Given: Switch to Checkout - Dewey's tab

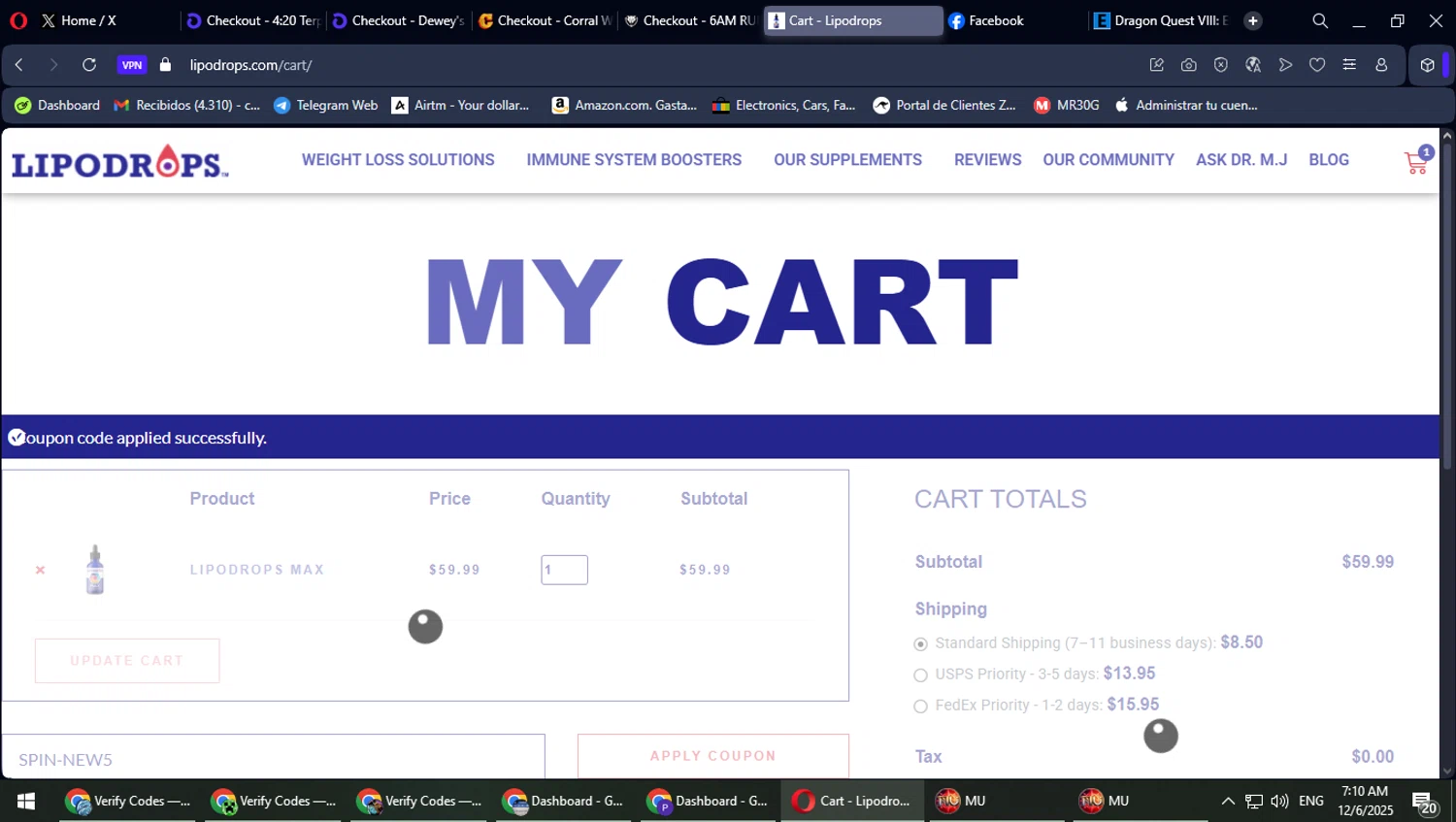Looking at the screenshot, I should [398, 20].
